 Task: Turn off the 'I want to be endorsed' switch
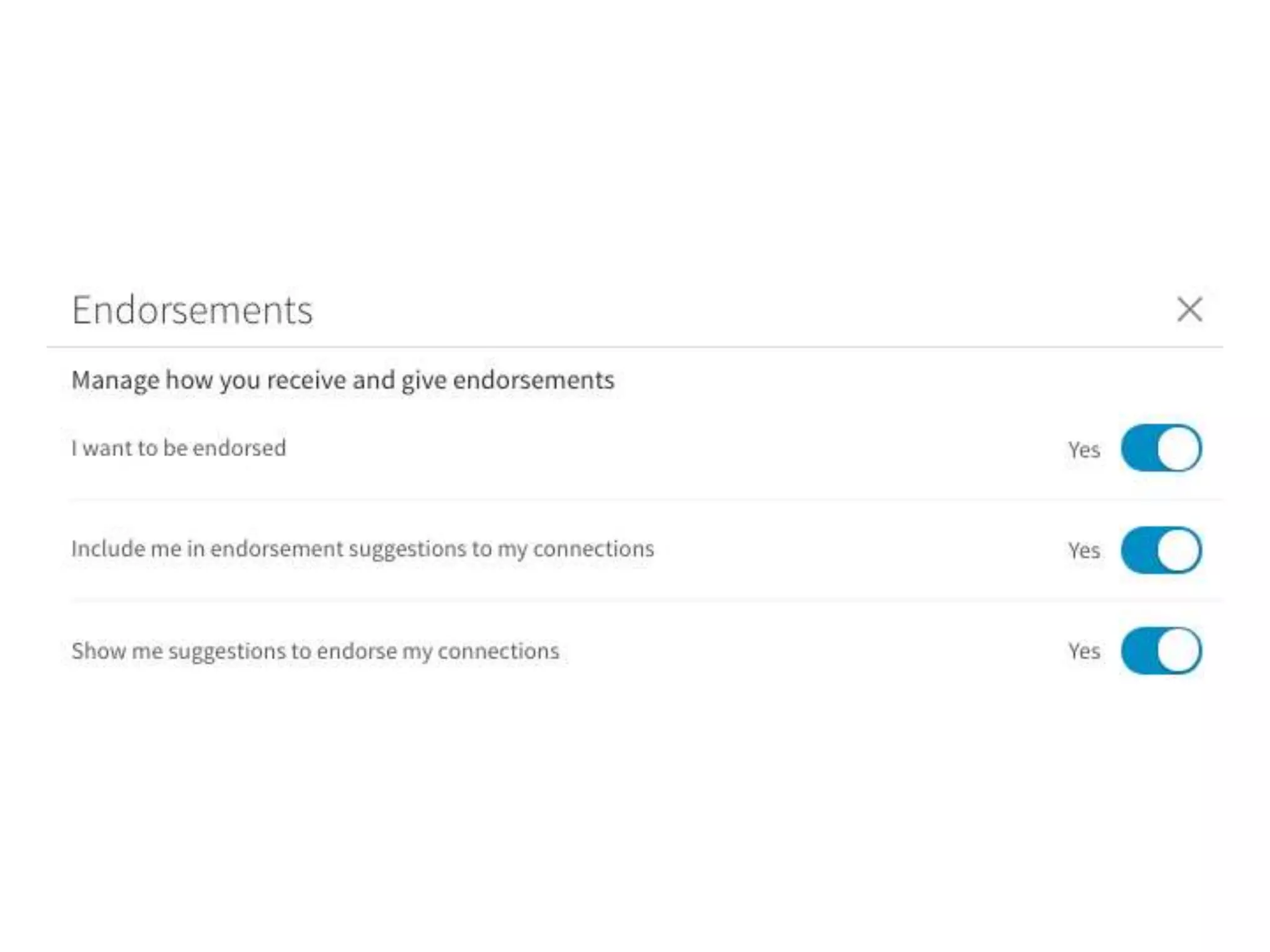[x=1161, y=448]
